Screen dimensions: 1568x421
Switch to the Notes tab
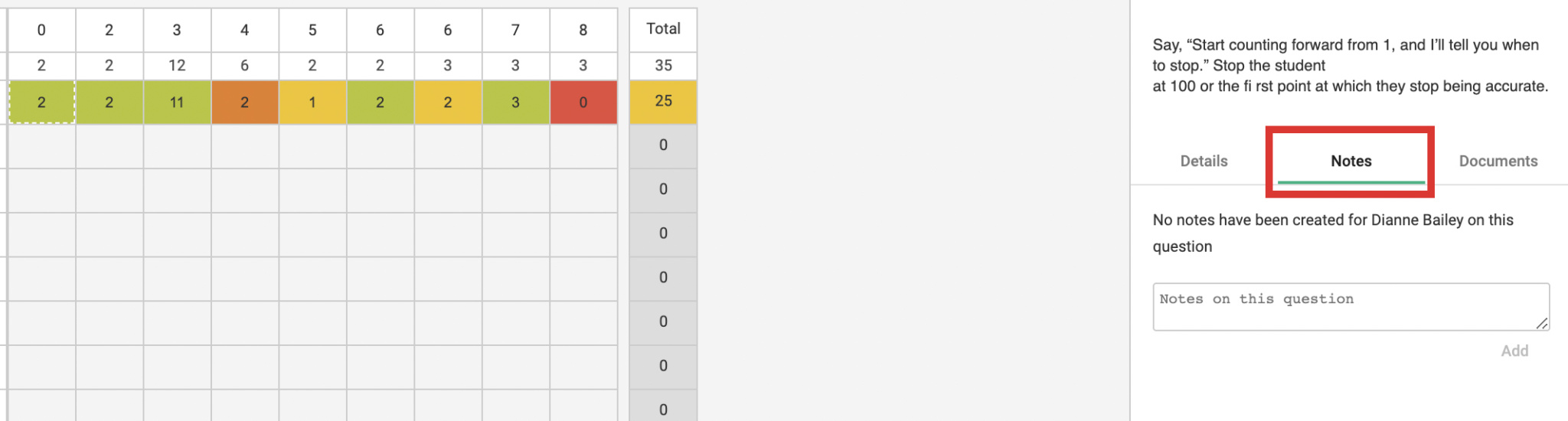1351,162
